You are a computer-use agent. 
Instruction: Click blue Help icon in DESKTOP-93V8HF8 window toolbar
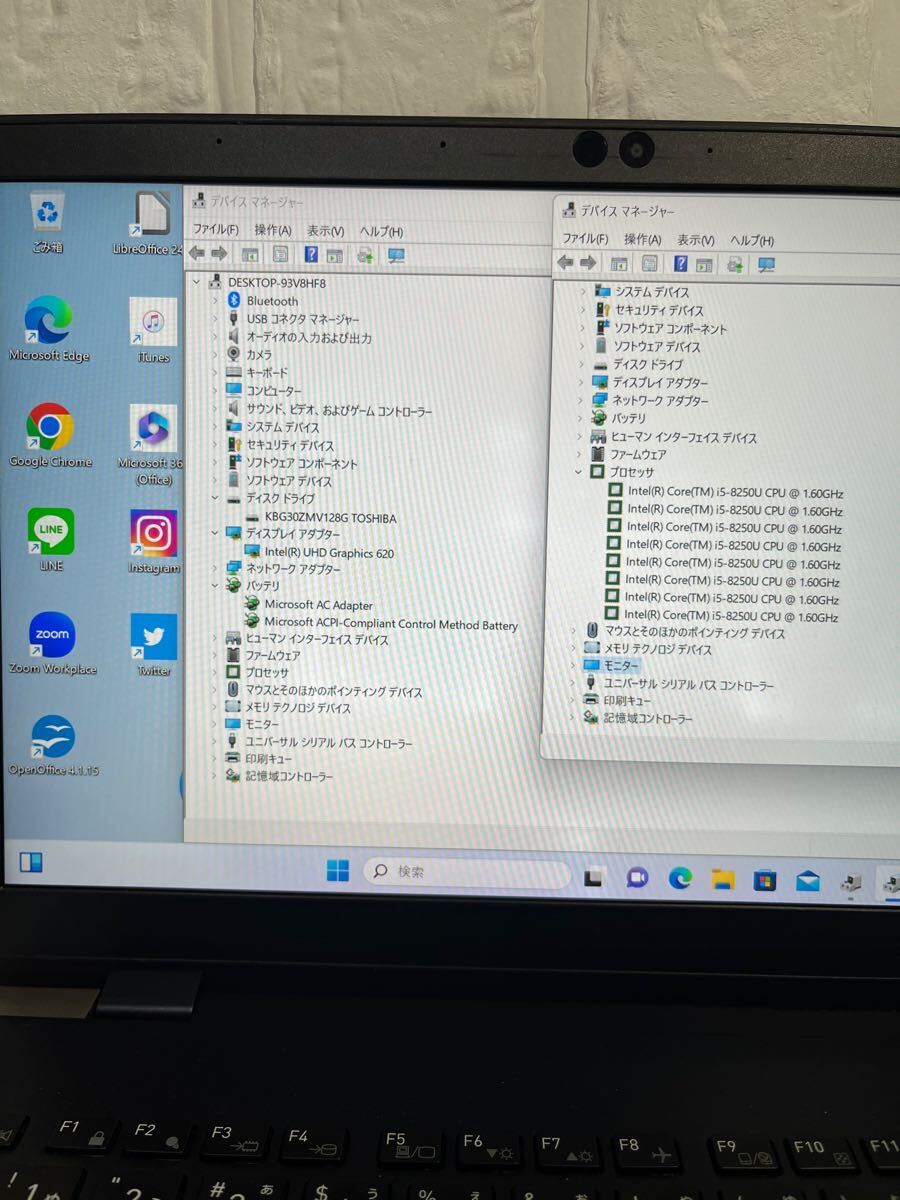tap(311, 254)
